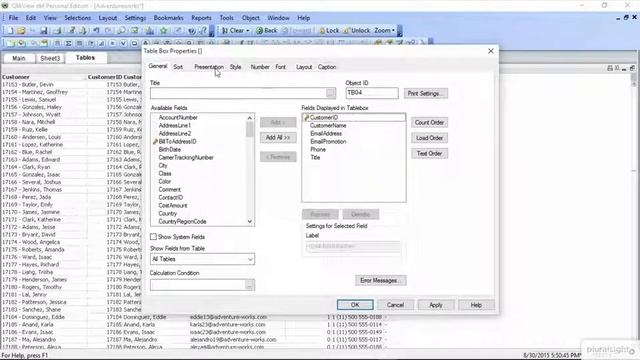Click the Add Sheet icon in the design toolbar
Image resolution: width=640 pixels, height=360 pixels.
pyautogui.click(x=10, y=43)
